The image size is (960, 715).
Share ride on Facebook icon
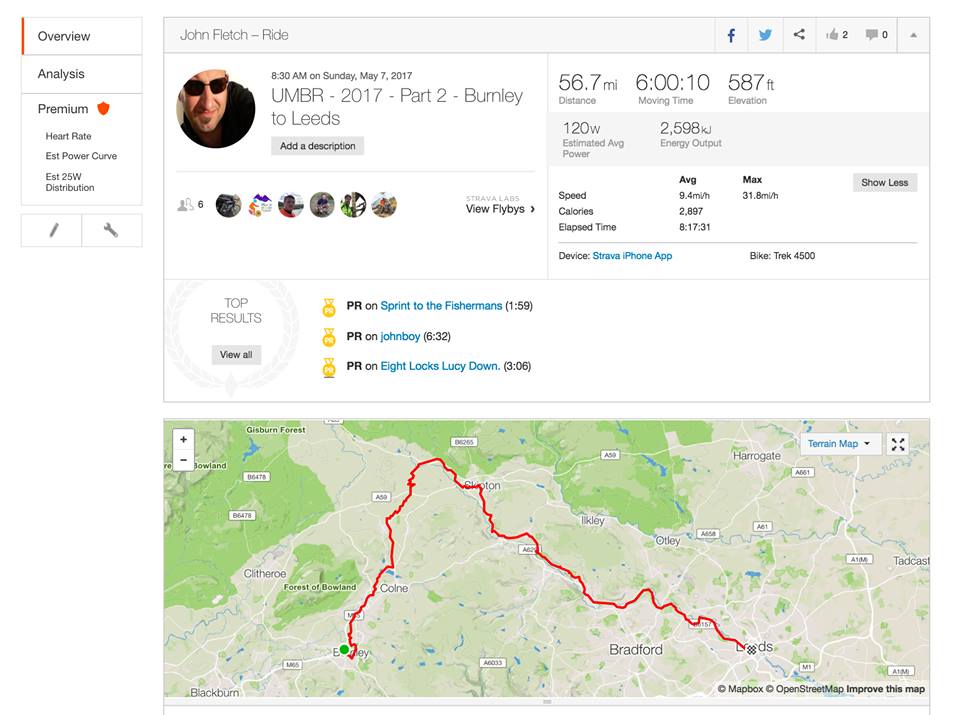pyautogui.click(x=731, y=36)
